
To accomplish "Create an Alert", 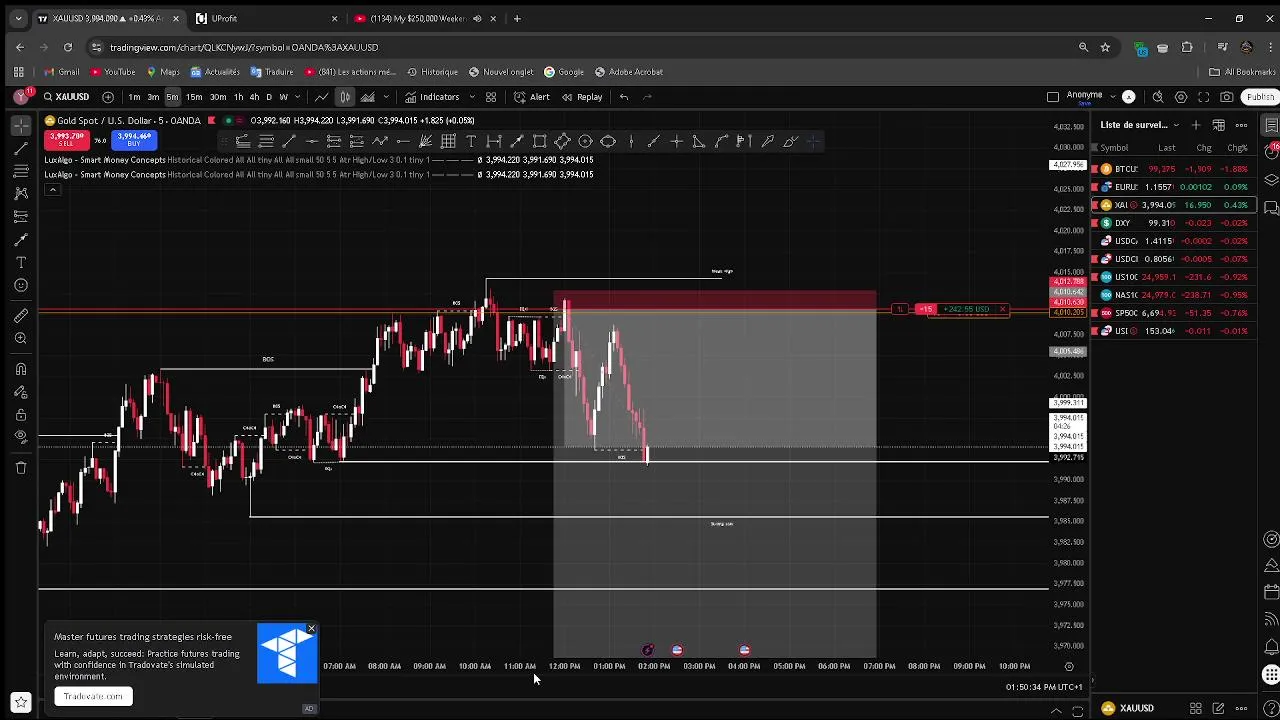I will pyautogui.click(x=532, y=97).
